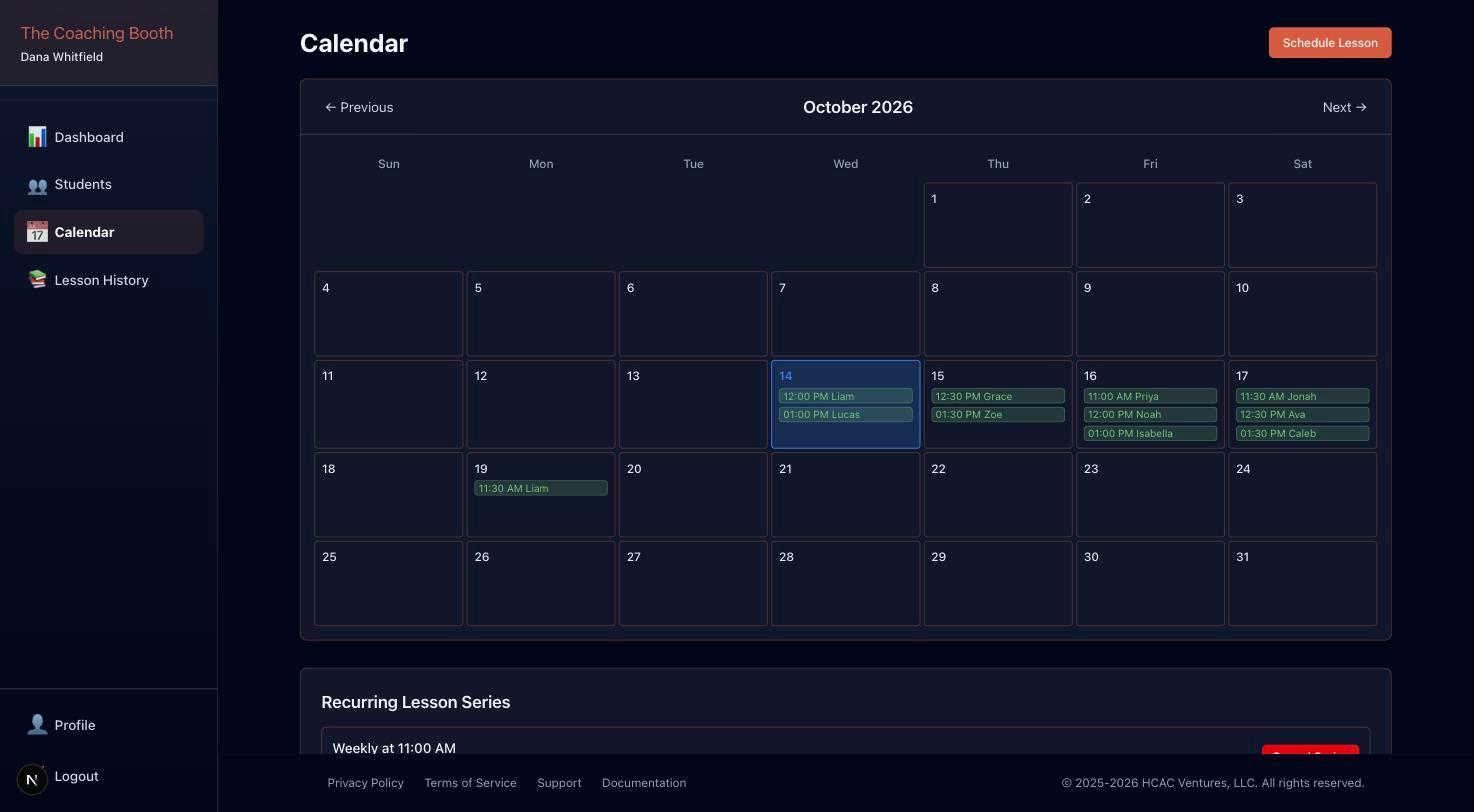Open the 01:30 PM Caleb lesson
1474x812 pixels.
point(1303,434)
